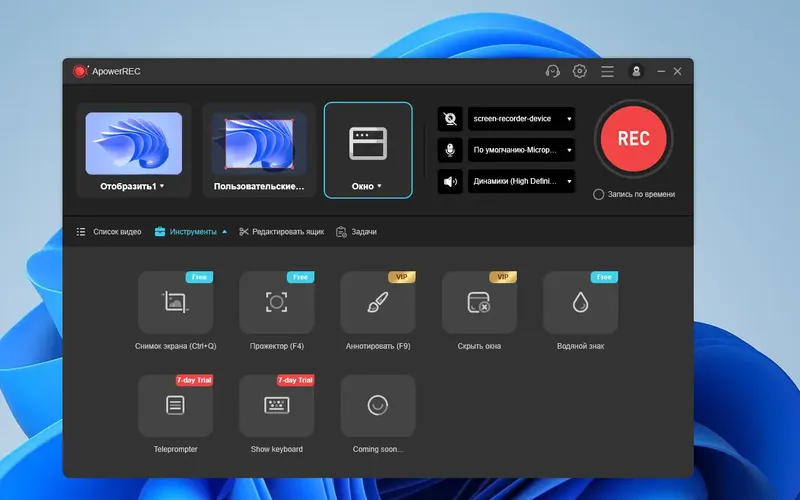800x500 pixels.
Task: Click the ApowerREC logo icon
Action: coord(80,71)
